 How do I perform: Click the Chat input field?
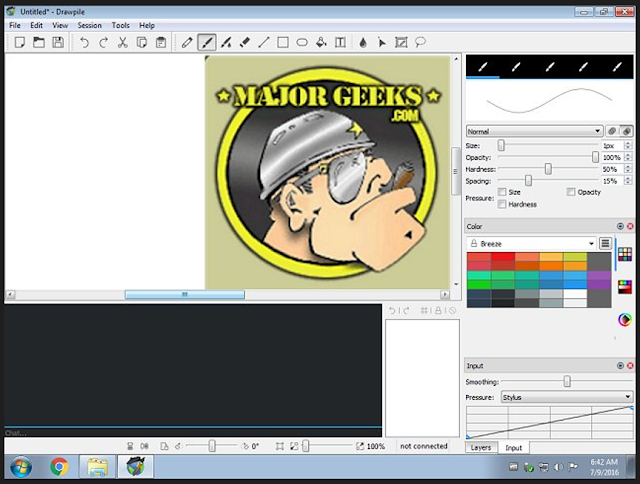click(x=193, y=433)
